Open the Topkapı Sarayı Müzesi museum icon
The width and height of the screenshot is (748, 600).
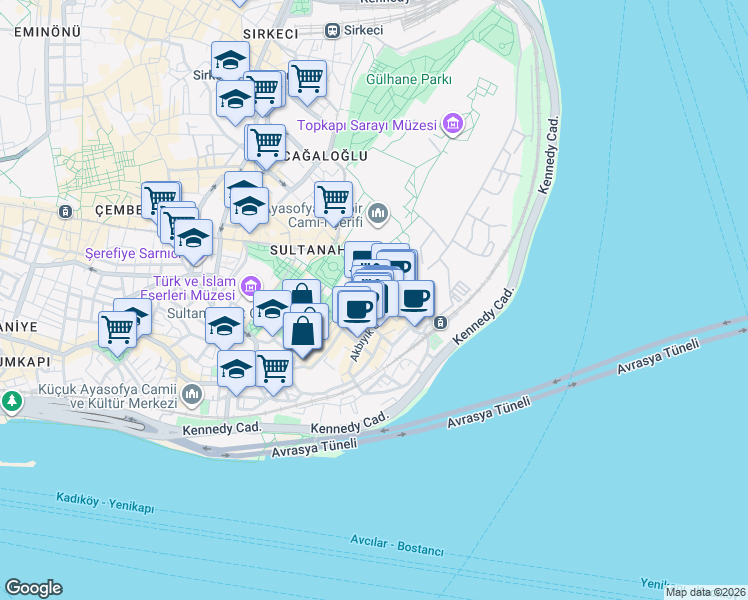click(x=453, y=125)
